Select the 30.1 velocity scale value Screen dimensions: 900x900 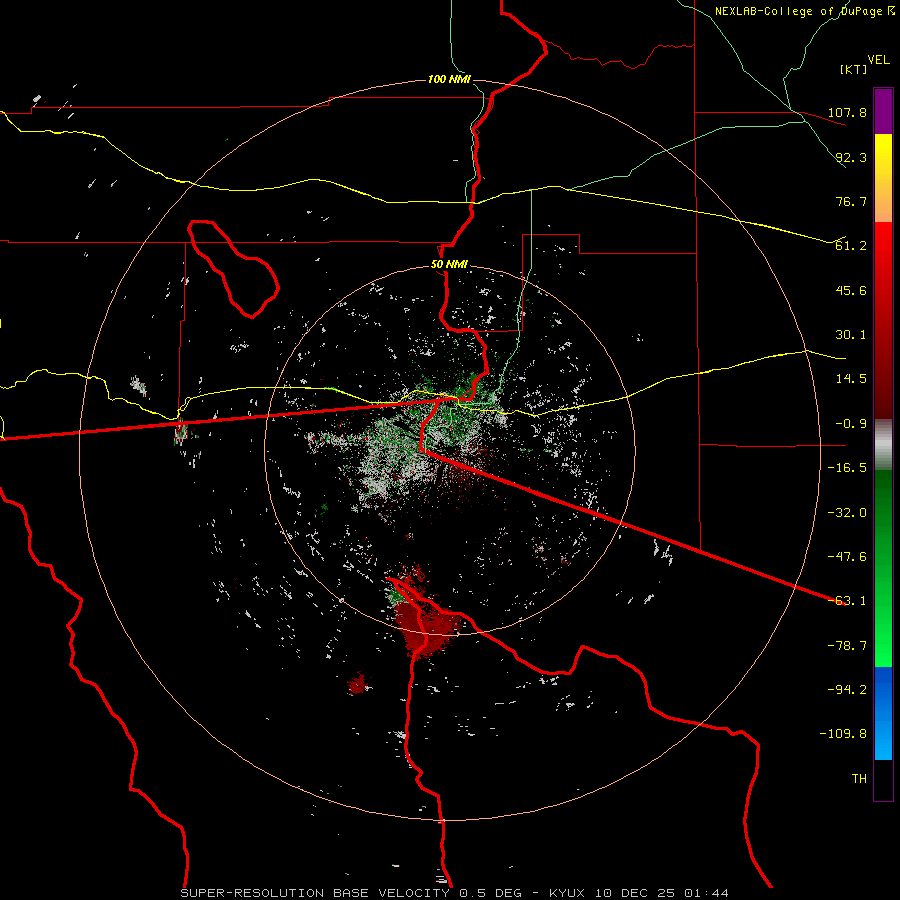pos(851,335)
